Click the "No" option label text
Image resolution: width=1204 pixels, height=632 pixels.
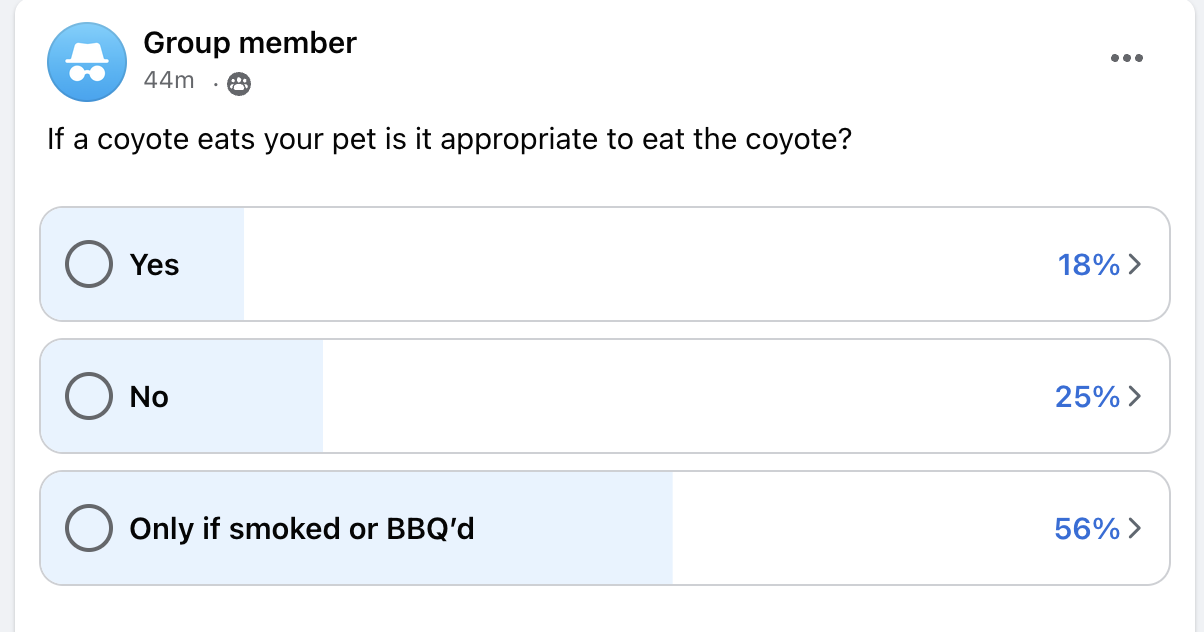coord(149,397)
